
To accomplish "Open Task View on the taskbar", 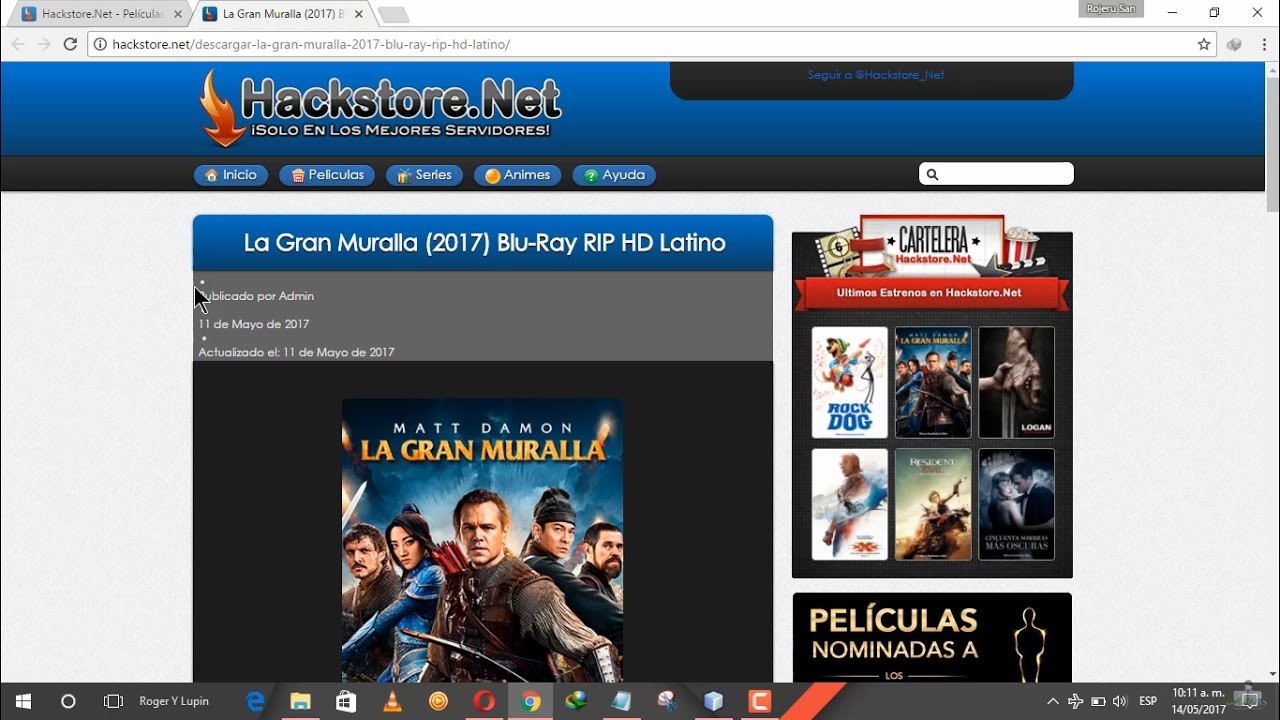I will [x=113, y=701].
